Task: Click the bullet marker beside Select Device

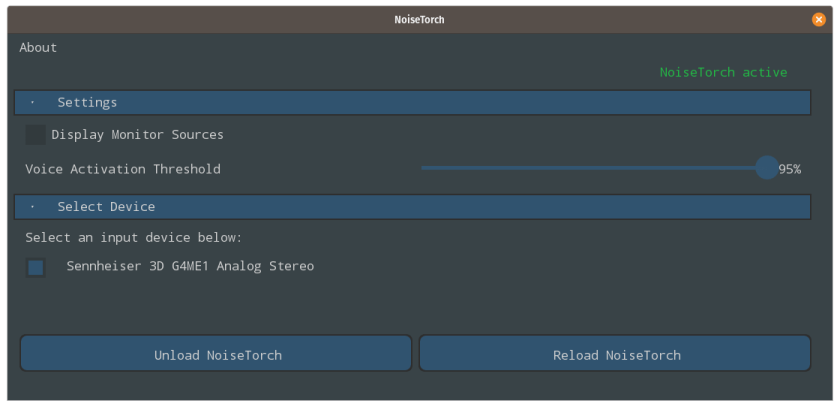Action: pyautogui.click(x=32, y=207)
